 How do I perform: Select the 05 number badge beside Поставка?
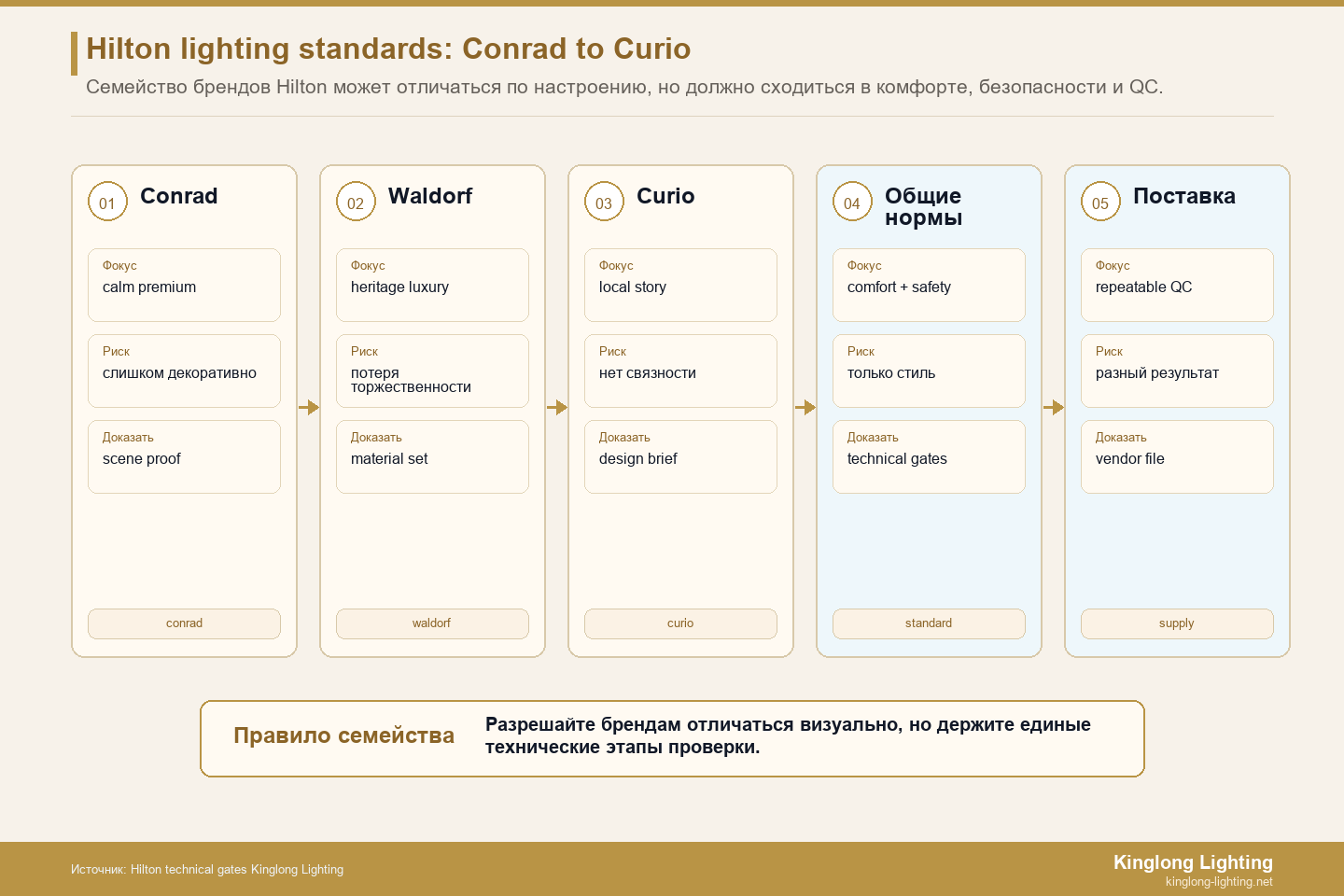[1100, 202]
